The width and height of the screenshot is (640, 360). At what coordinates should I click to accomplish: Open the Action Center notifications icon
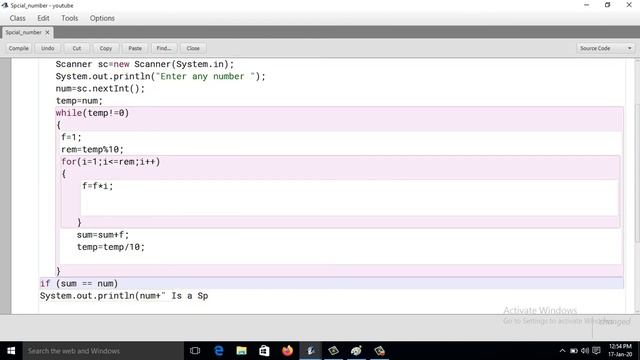596,351
